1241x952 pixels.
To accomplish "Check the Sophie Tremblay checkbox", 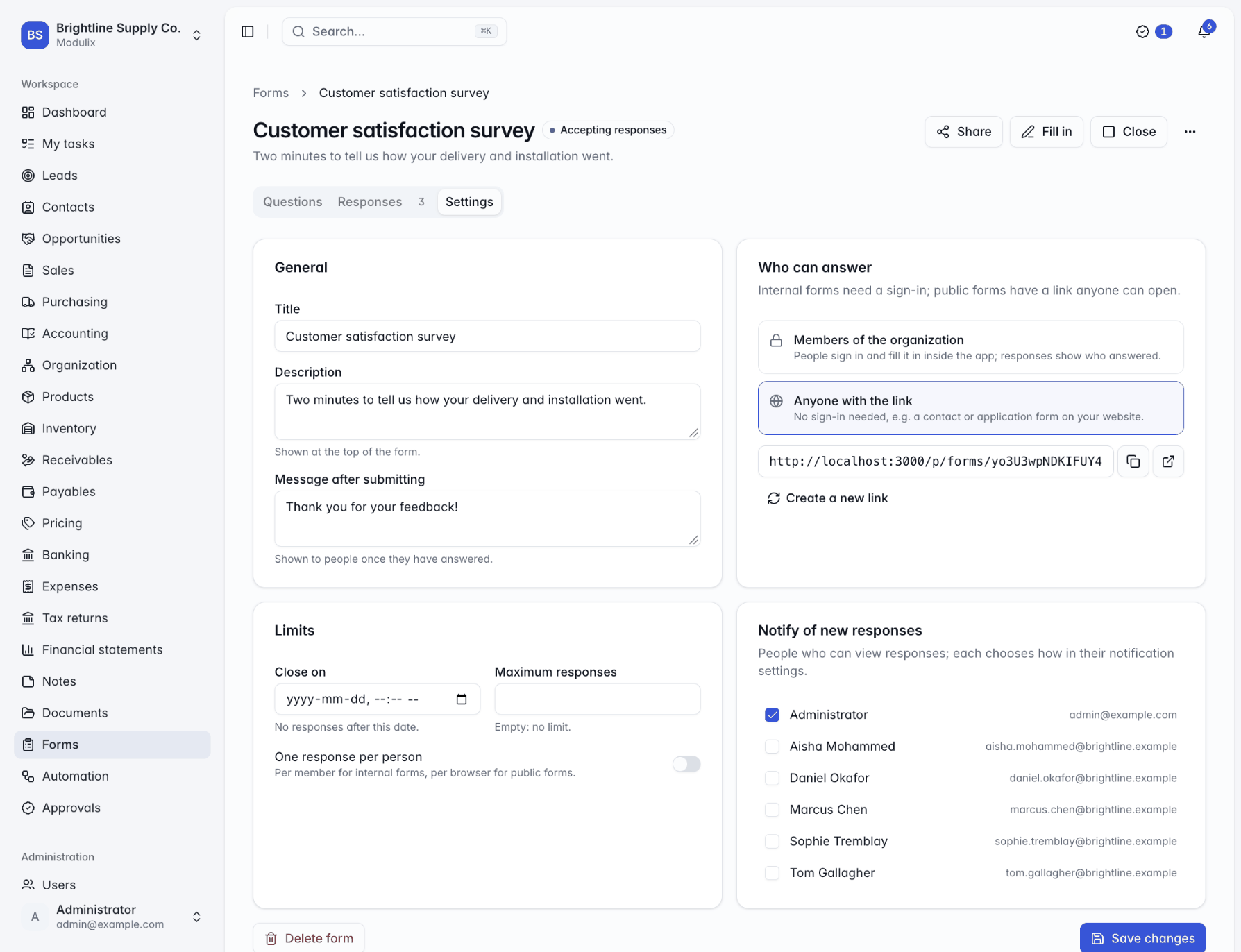I will [772, 841].
